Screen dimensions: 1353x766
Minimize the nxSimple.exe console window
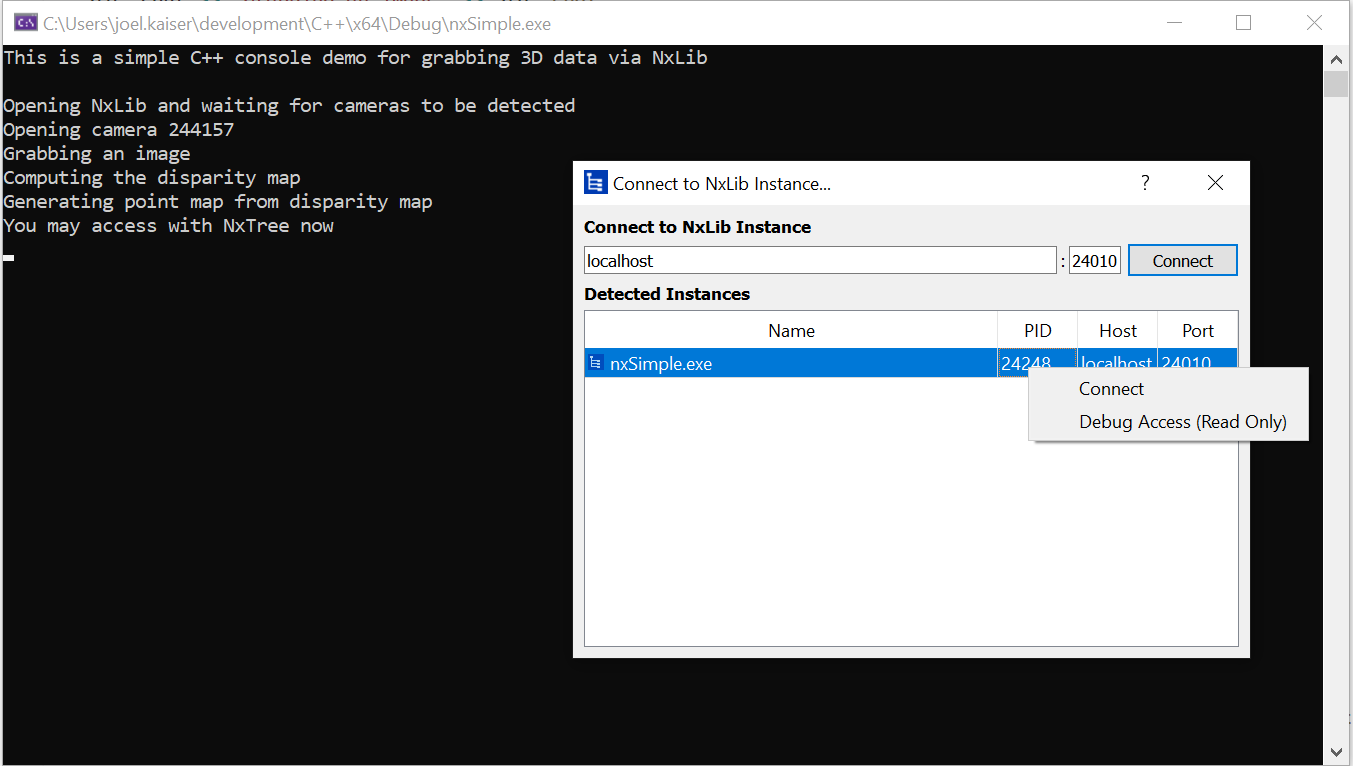click(x=1172, y=23)
